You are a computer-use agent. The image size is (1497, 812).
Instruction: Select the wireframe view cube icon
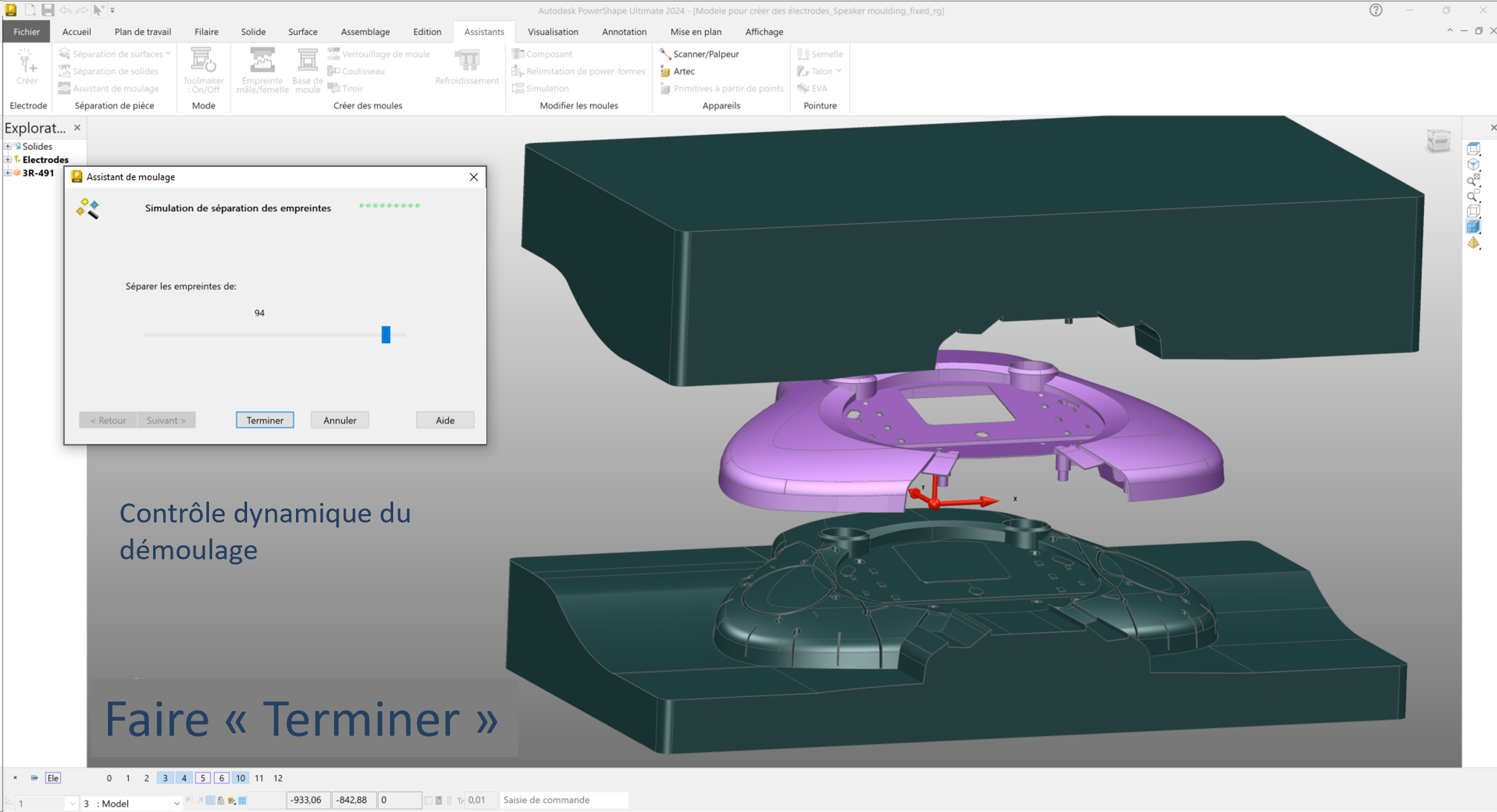coord(1474,211)
